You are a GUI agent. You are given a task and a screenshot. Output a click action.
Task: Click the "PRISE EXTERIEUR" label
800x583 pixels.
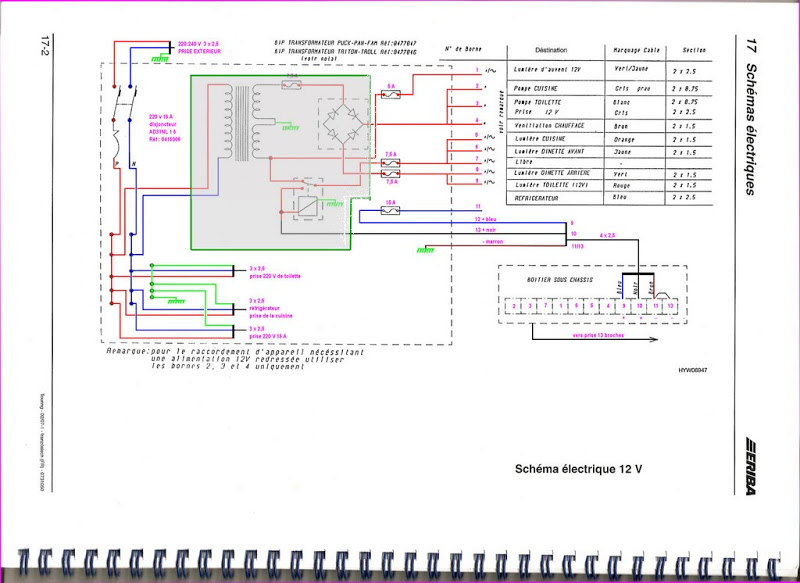pos(199,52)
